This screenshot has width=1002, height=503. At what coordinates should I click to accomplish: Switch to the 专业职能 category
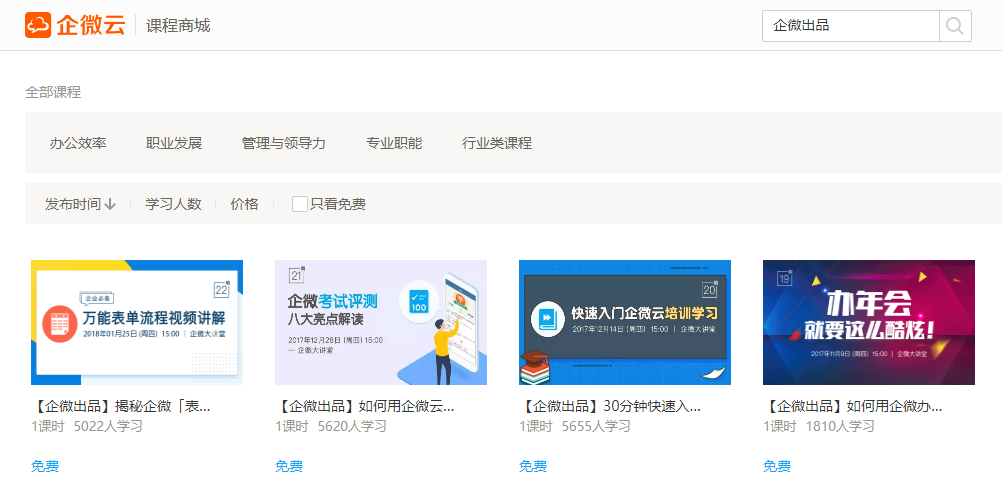pyautogui.click(x=394, y=143)
